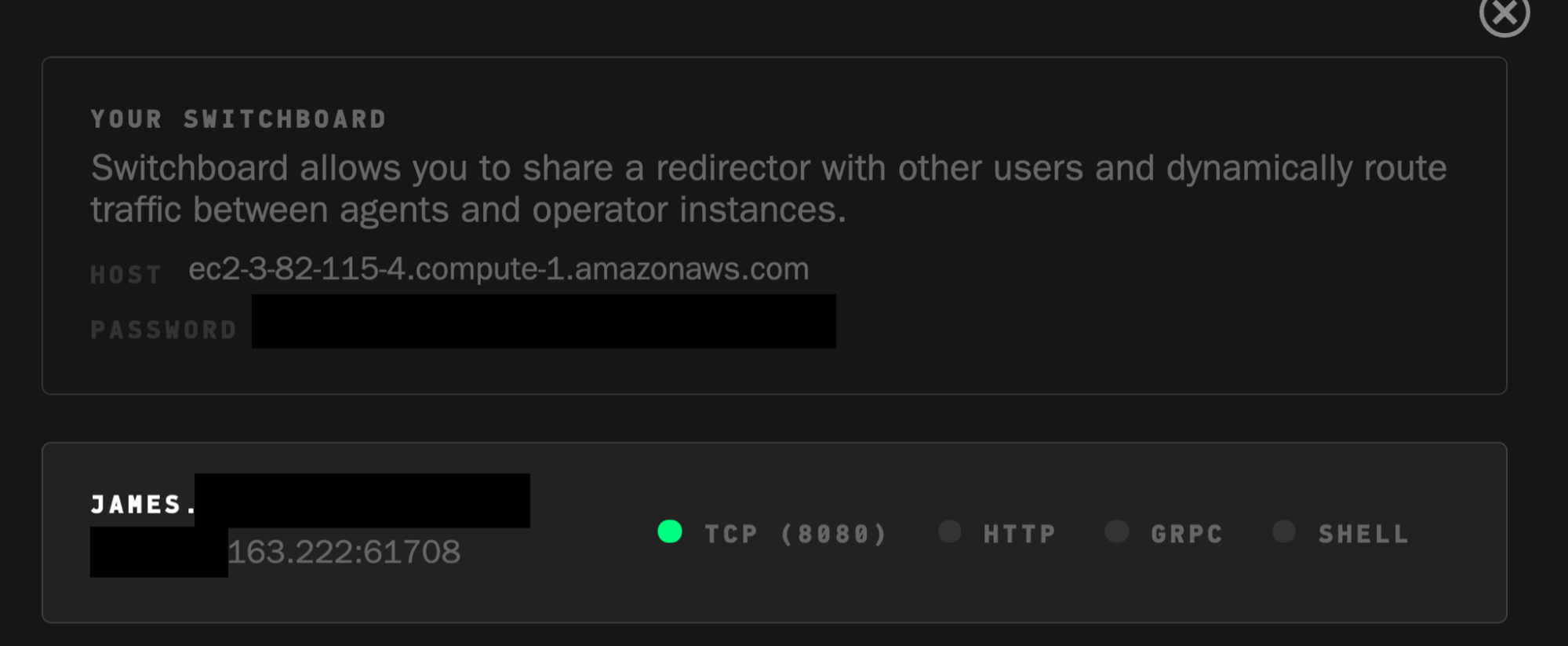
Task: Click the YOUR SWITCHBOARD heading
Action: point(238,119)
